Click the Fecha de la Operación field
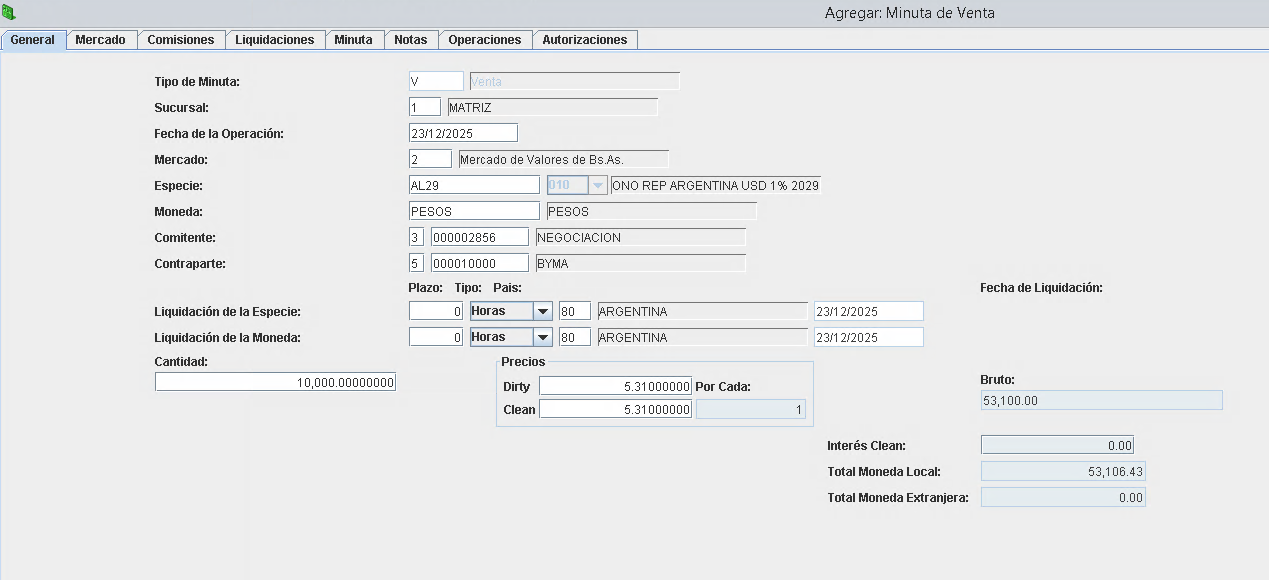This screenshot has width=1269, height=580. (x=463, y=133)
